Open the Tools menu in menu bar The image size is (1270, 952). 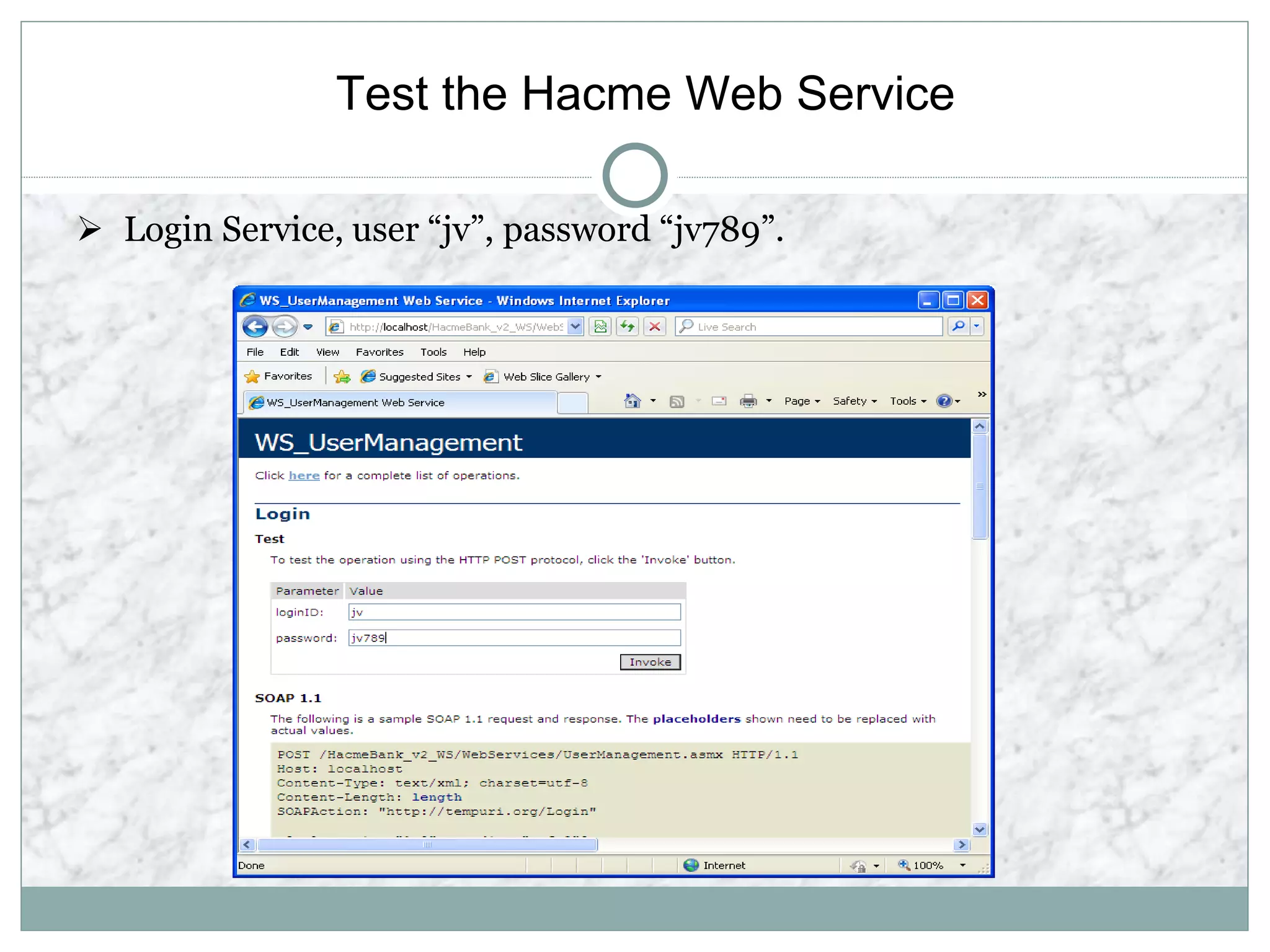[433, 352]
